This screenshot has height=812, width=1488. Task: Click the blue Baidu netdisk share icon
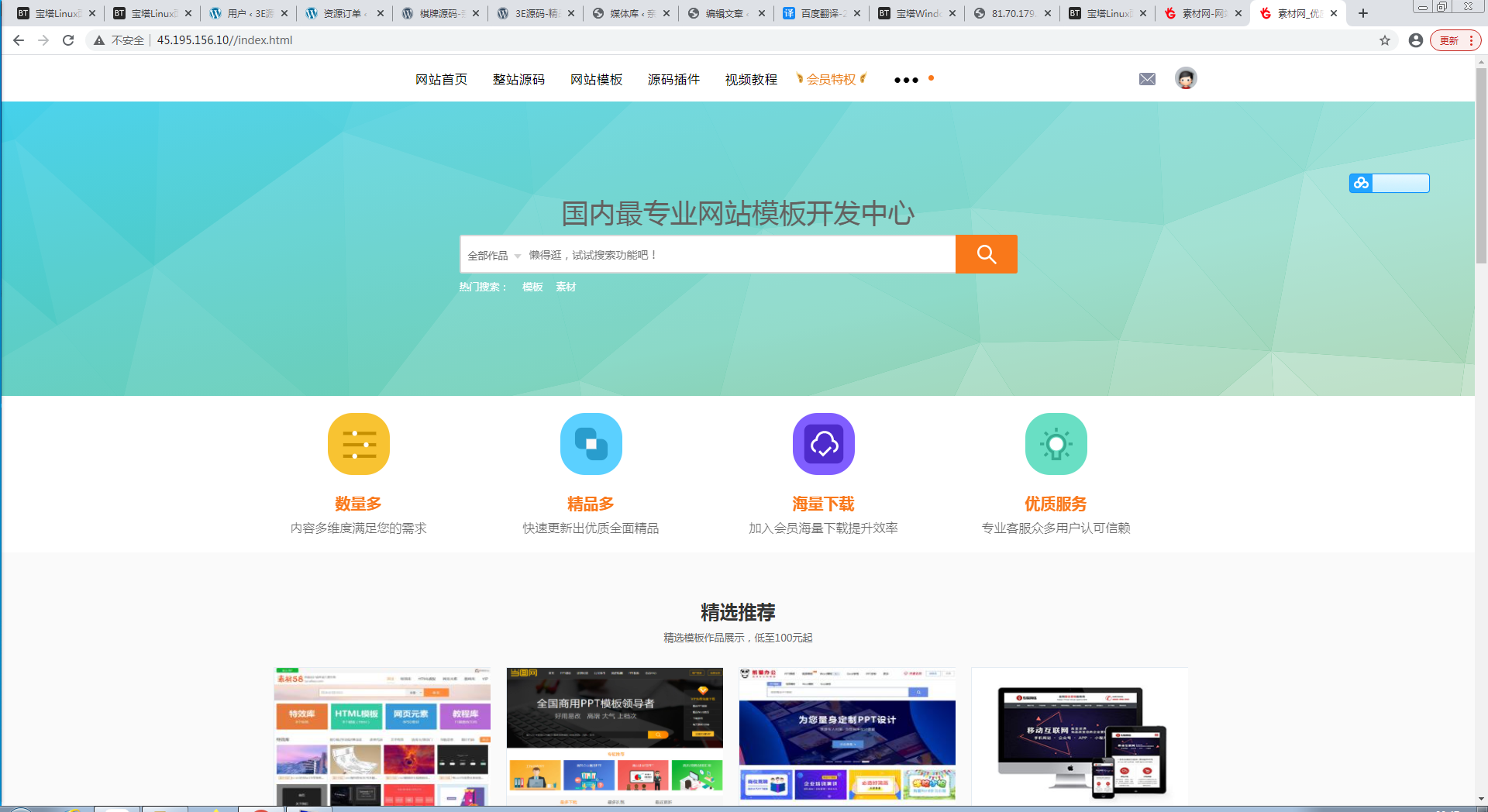pyautogui.click(x=1362, y=184)
